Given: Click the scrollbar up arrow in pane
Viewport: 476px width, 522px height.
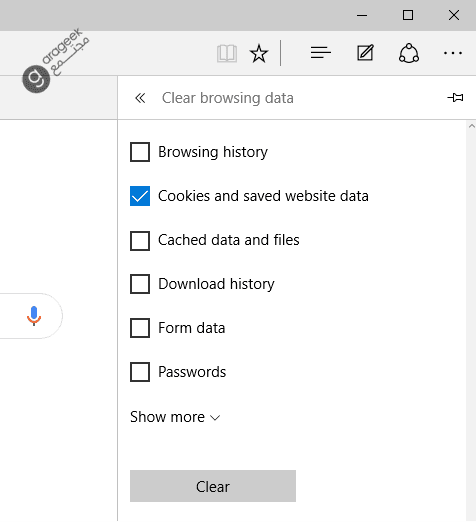Looking at the screenshot, I should 471,126.
